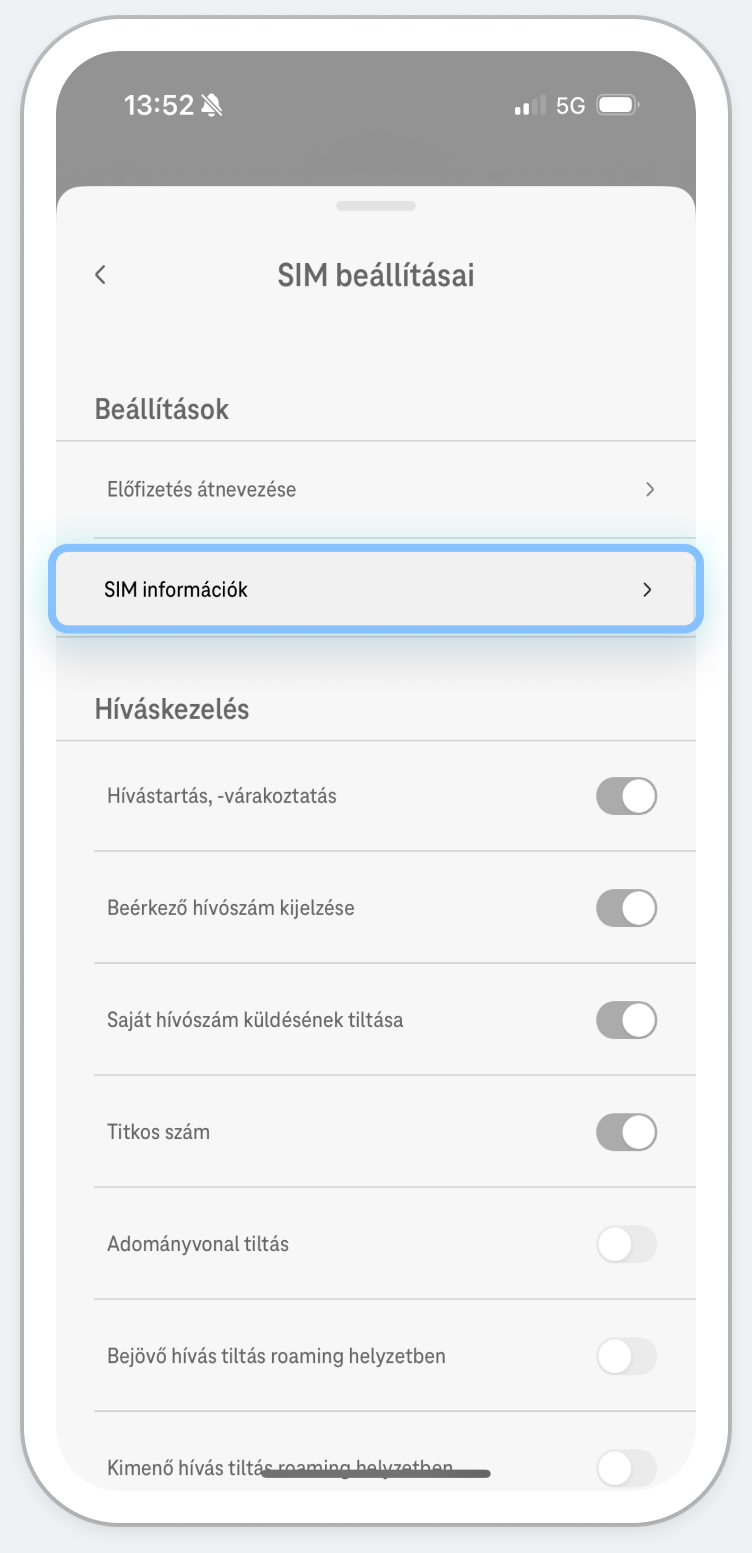Image resolution: width=752 pixels, height=1553 pixels.
Task: Turn off Beérkező hívószám kijelzése
Action: 626,907
